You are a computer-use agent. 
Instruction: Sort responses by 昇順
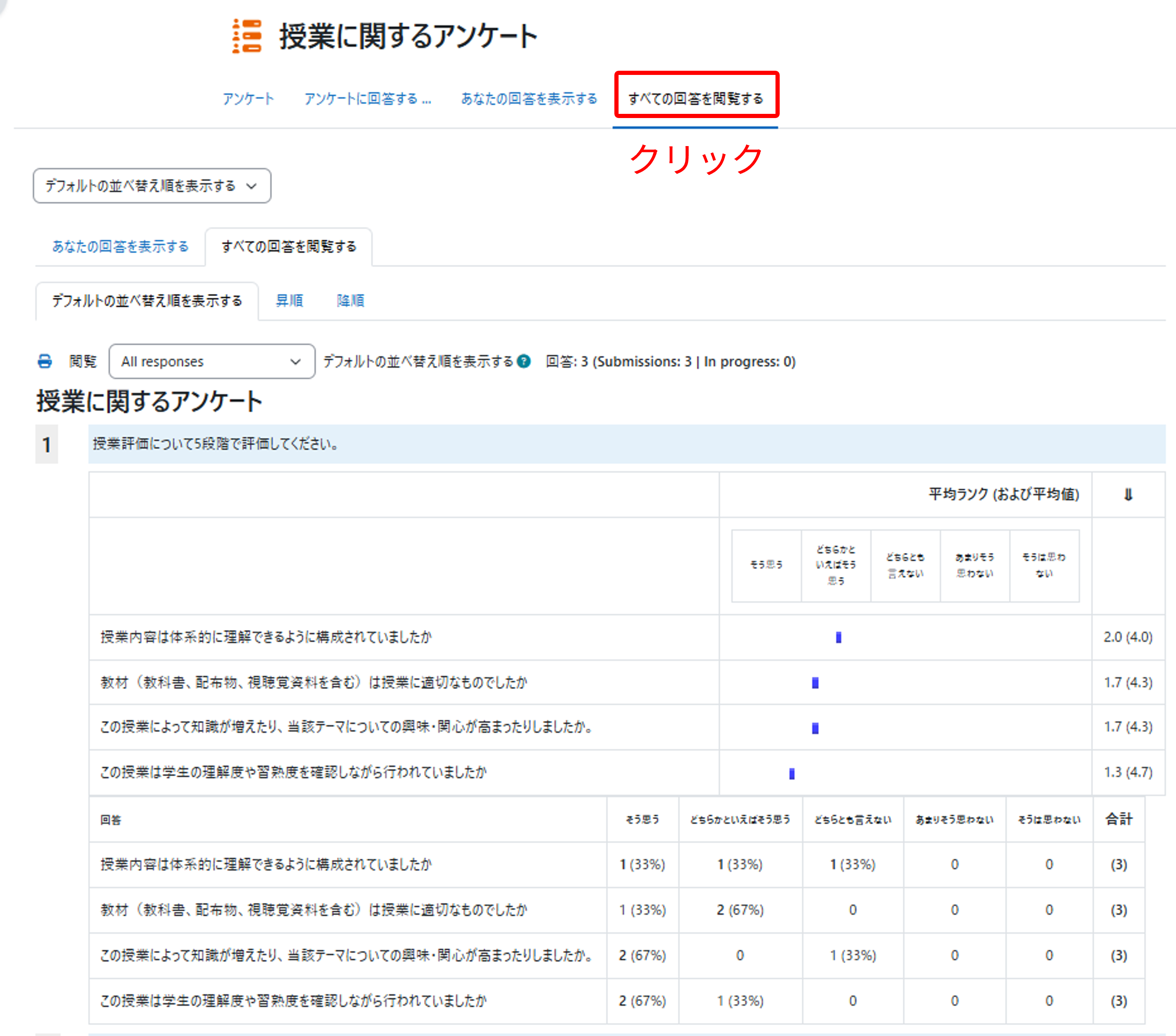290,301
